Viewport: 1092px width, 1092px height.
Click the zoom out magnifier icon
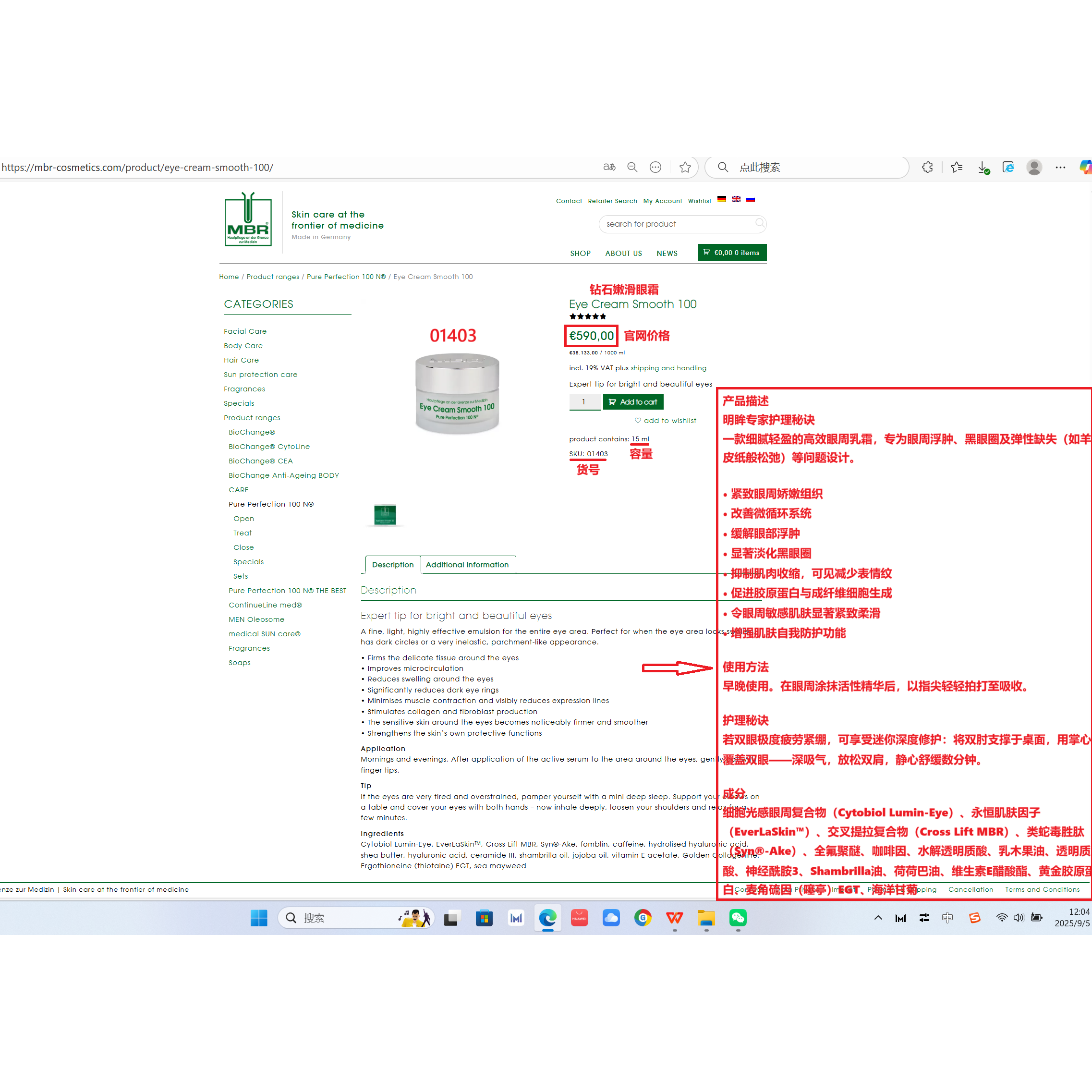pyautogui.click(x=632, y=167)
